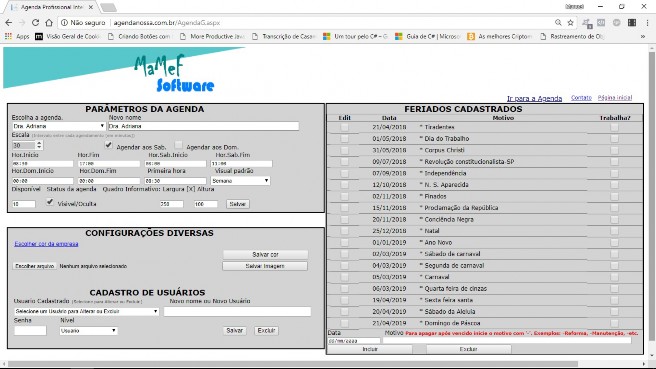This screenshot has height=369, width=656.
Task: Click the 'Hor.Início' time field
Action: [42, 164]
